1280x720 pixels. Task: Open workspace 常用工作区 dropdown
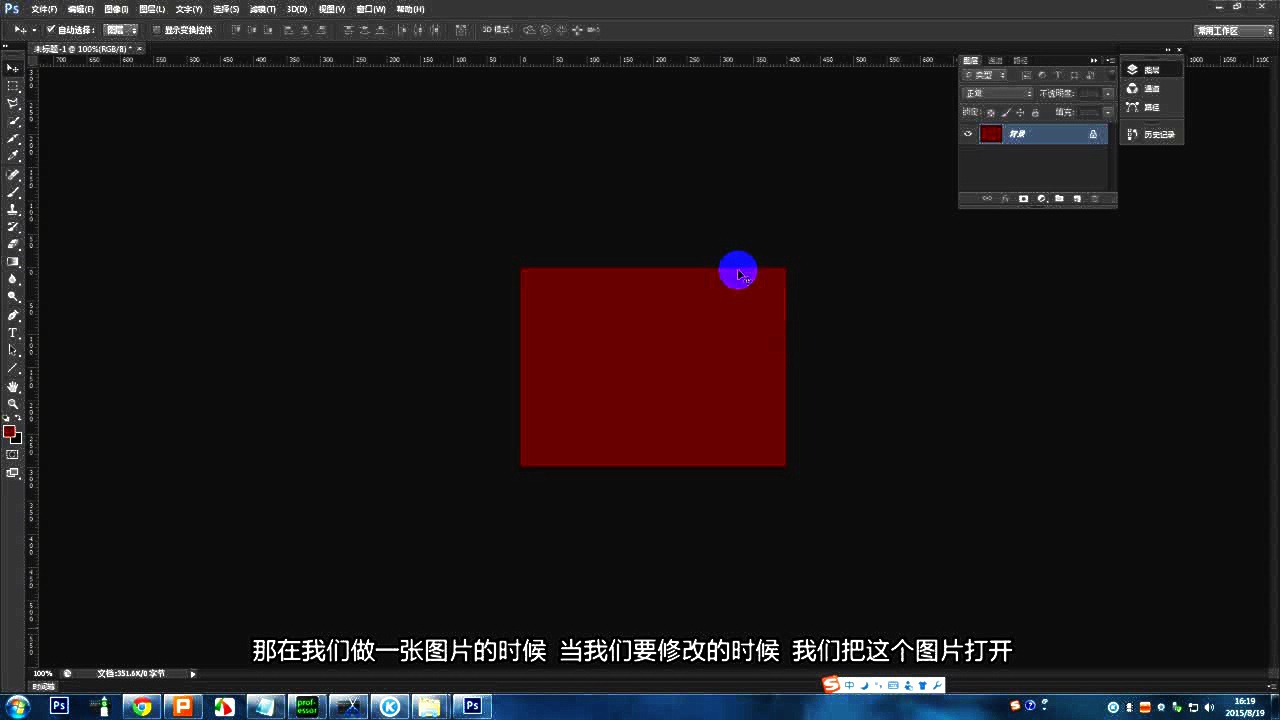1234,31
